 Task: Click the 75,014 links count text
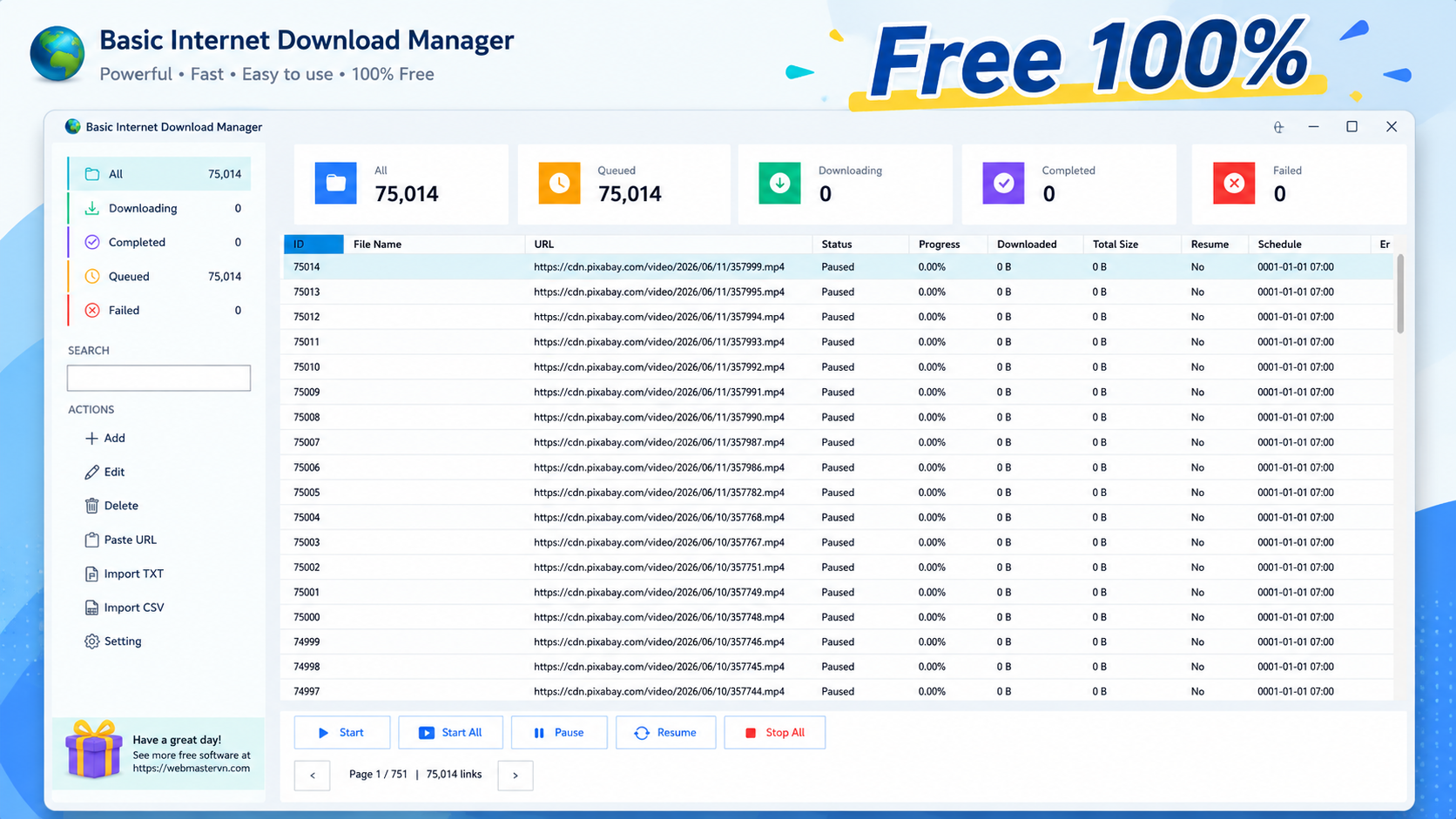tap(454, 775)
